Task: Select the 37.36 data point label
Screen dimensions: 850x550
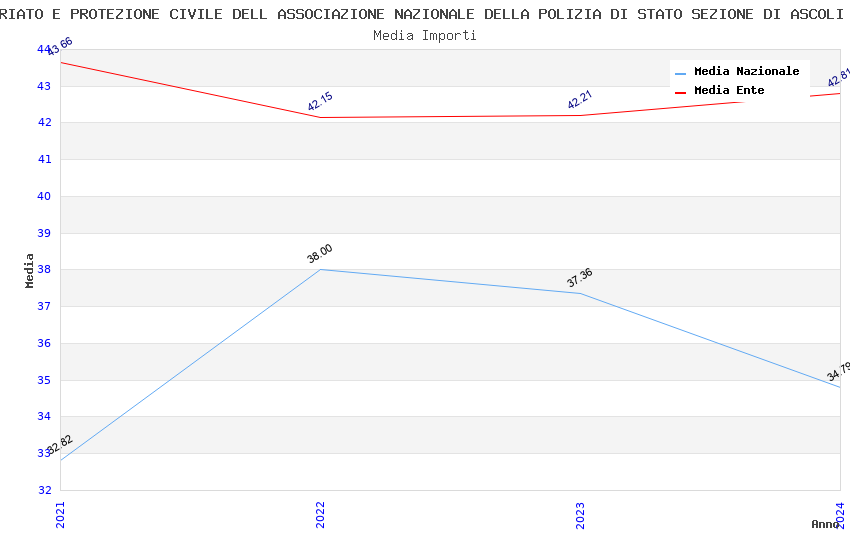Action: click(580, 278)
